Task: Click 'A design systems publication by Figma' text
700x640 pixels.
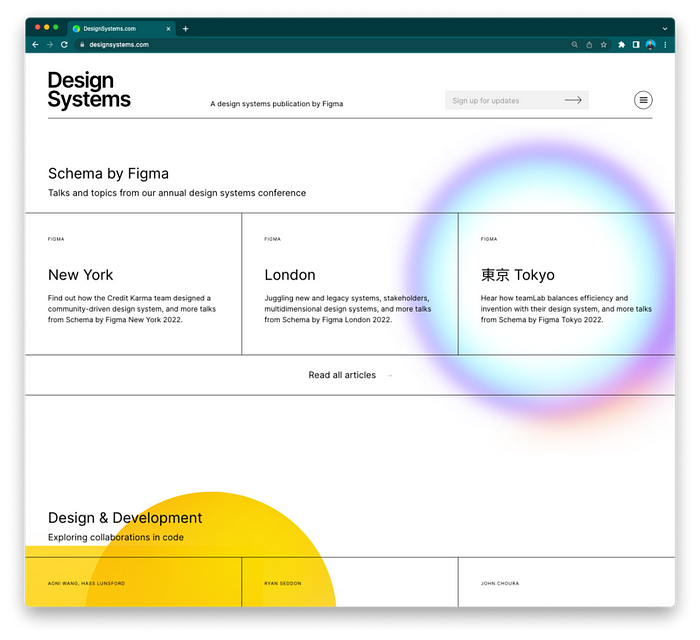Action: [x=277, y=104]
